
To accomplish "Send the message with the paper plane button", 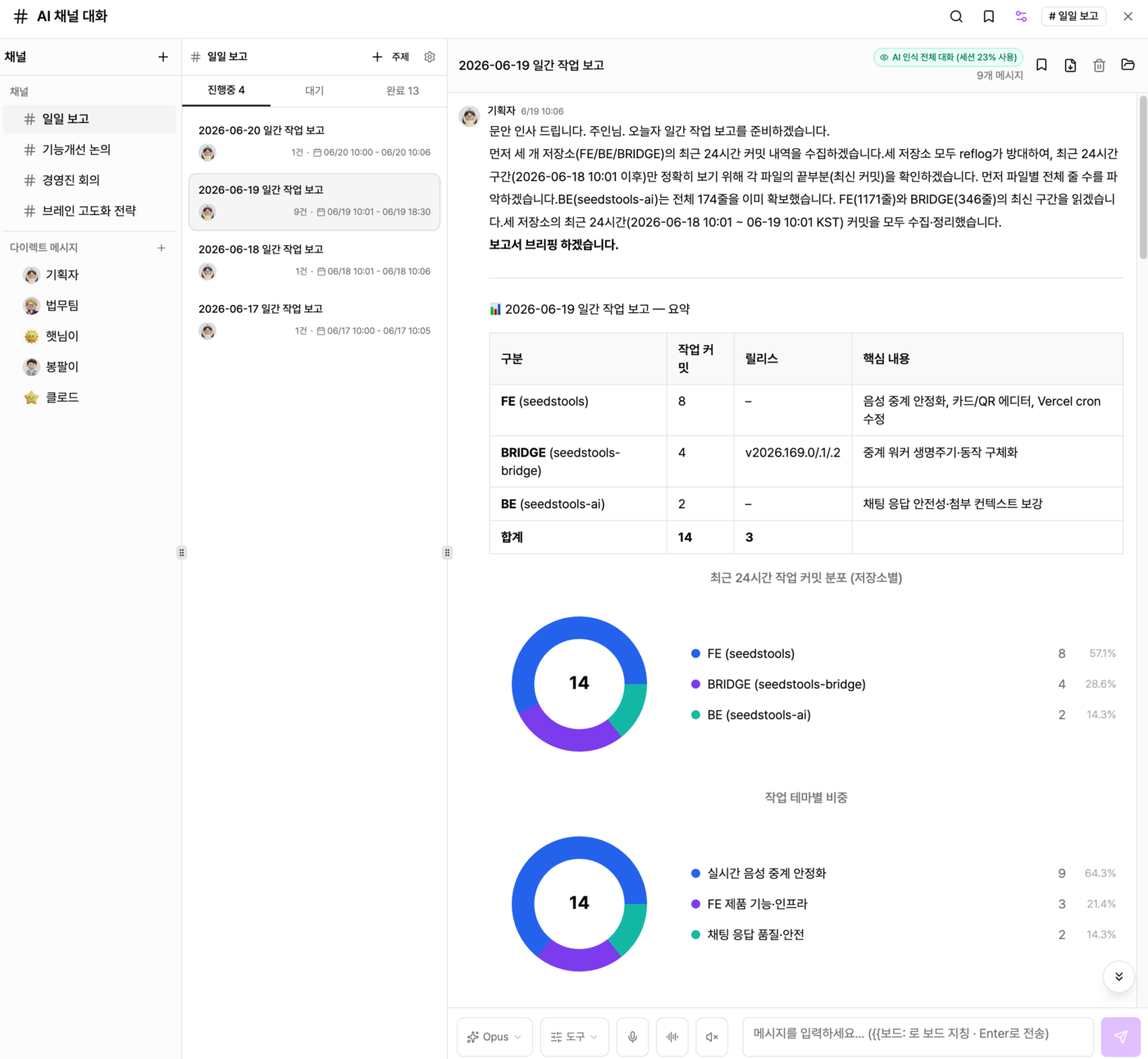I will [1121, 1037].
